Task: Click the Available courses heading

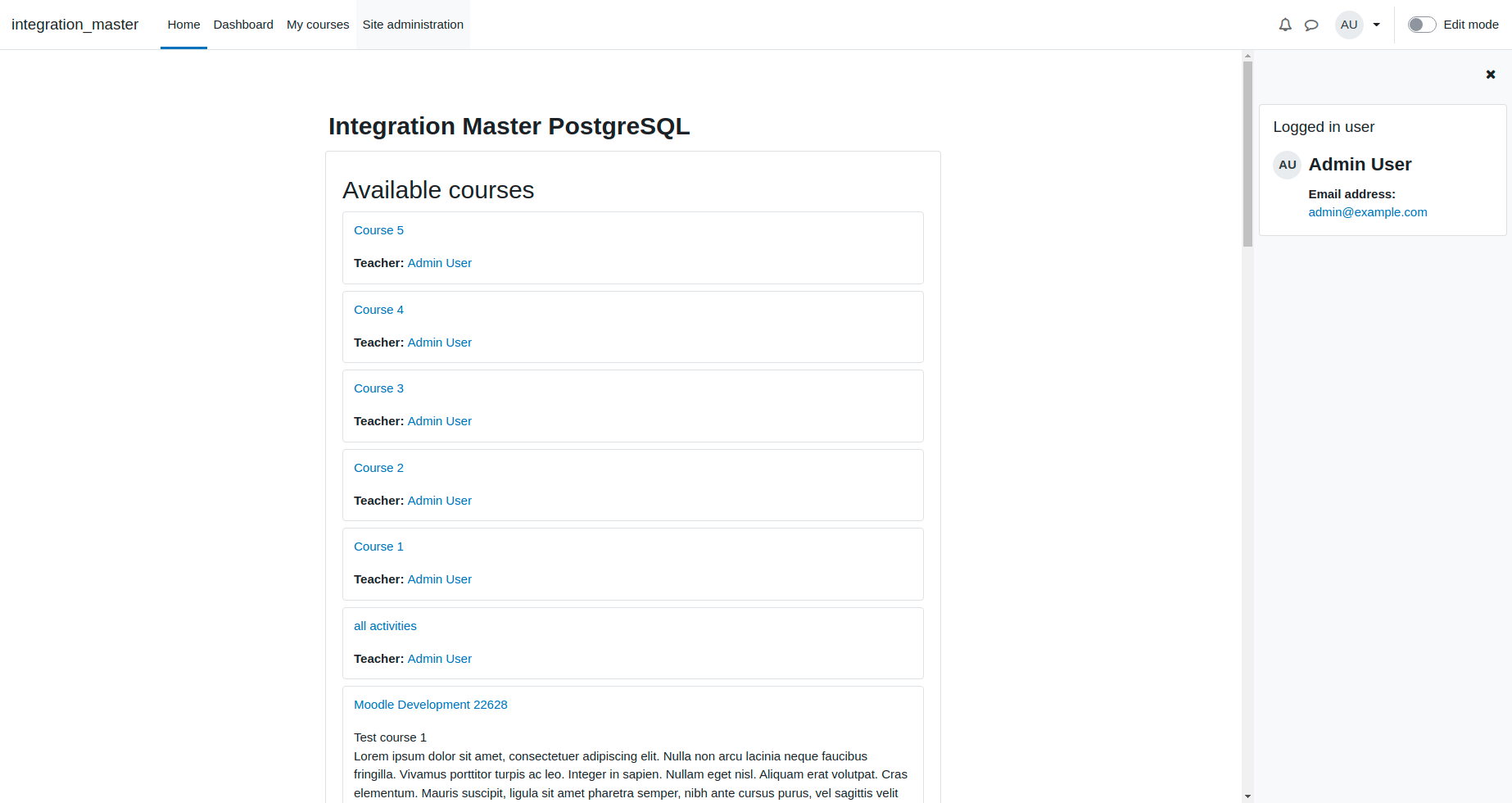Action: (438, 190)
